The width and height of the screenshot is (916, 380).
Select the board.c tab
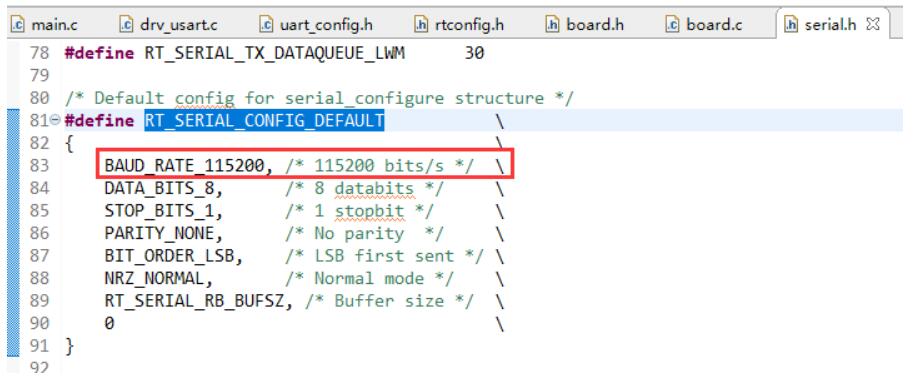705,25
